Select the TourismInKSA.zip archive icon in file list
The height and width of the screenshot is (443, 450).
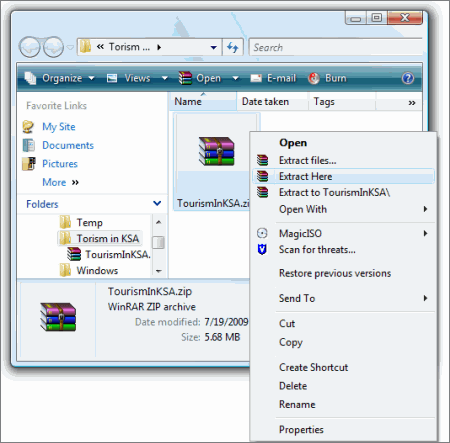point(217,152)
